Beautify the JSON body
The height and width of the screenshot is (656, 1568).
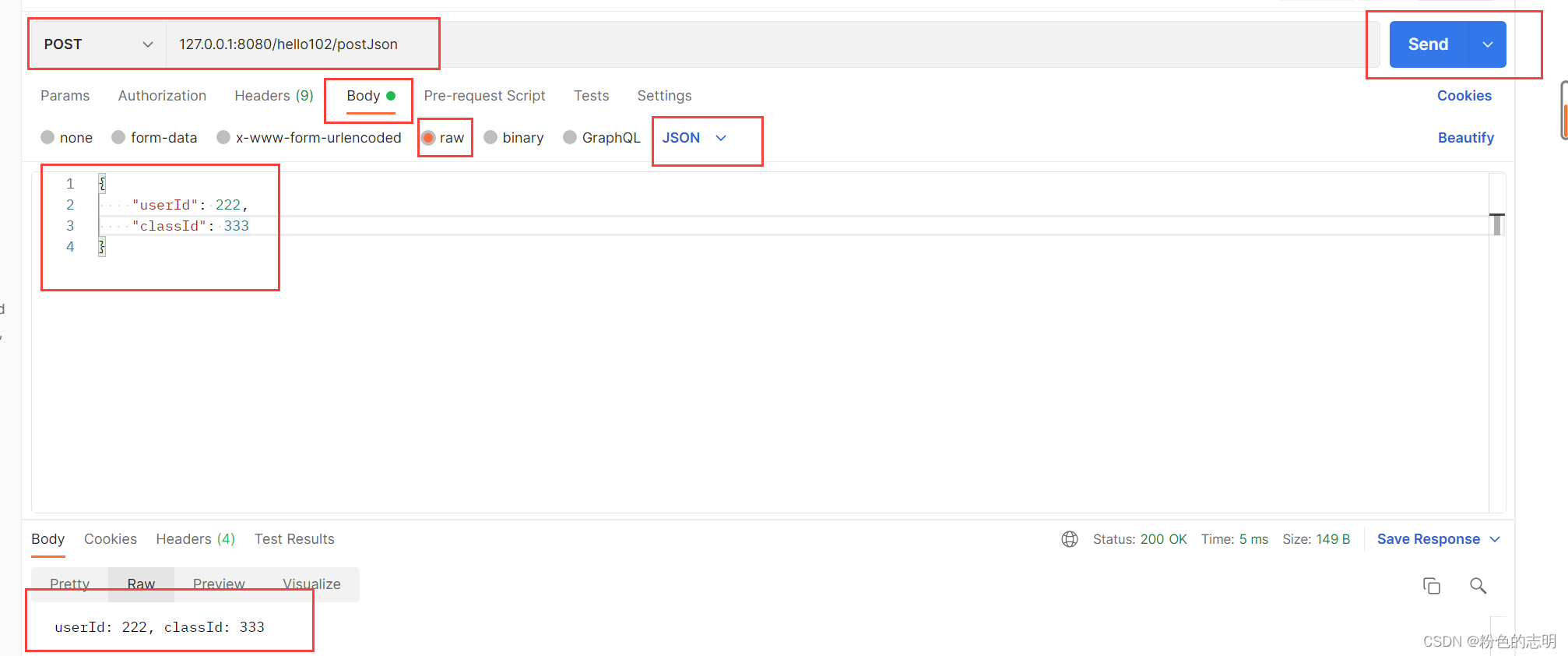coord(1466,138)
